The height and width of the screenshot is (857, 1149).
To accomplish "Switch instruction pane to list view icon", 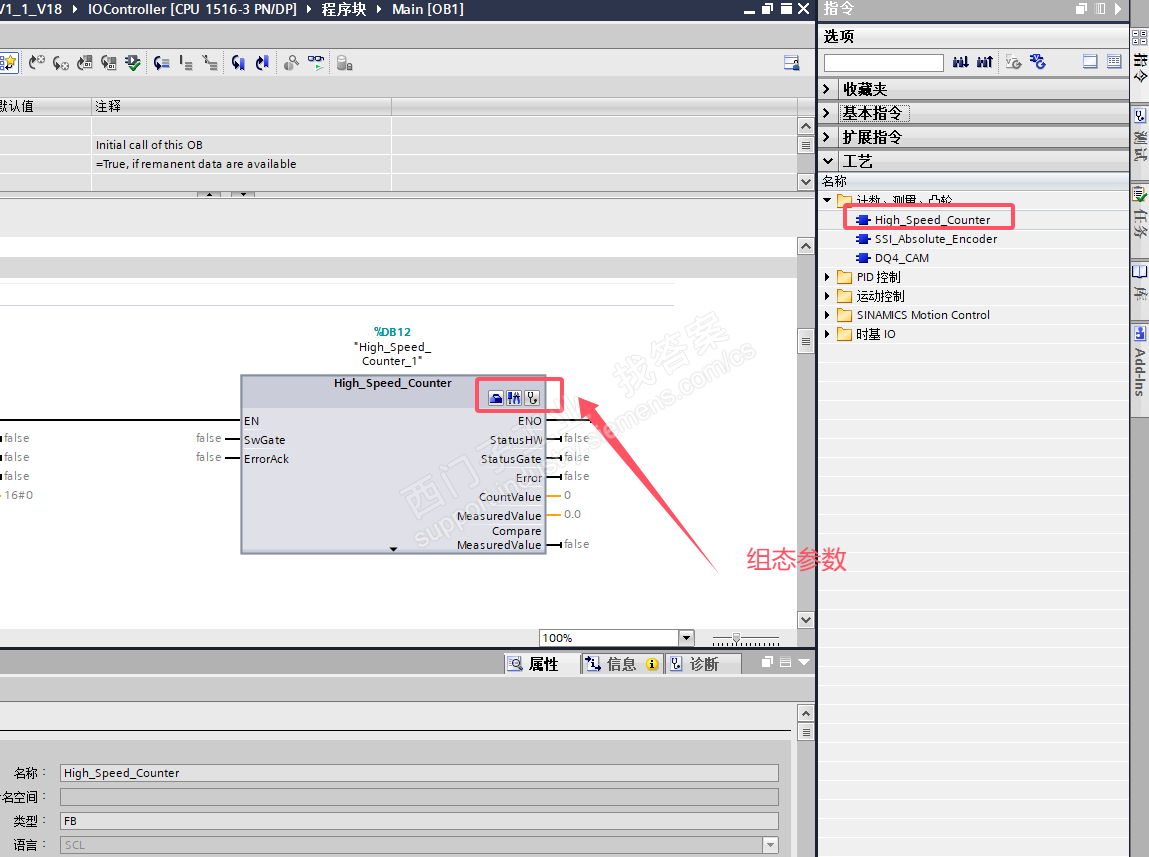I will coord(1114,62).
